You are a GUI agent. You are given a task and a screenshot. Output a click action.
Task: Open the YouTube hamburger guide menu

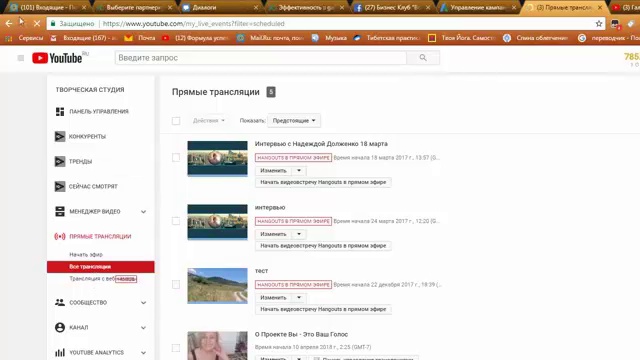[21, 58]
